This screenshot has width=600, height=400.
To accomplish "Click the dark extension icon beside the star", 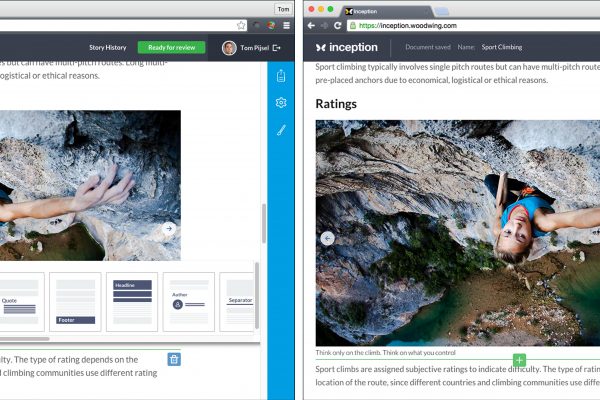I will pos(257,25).
